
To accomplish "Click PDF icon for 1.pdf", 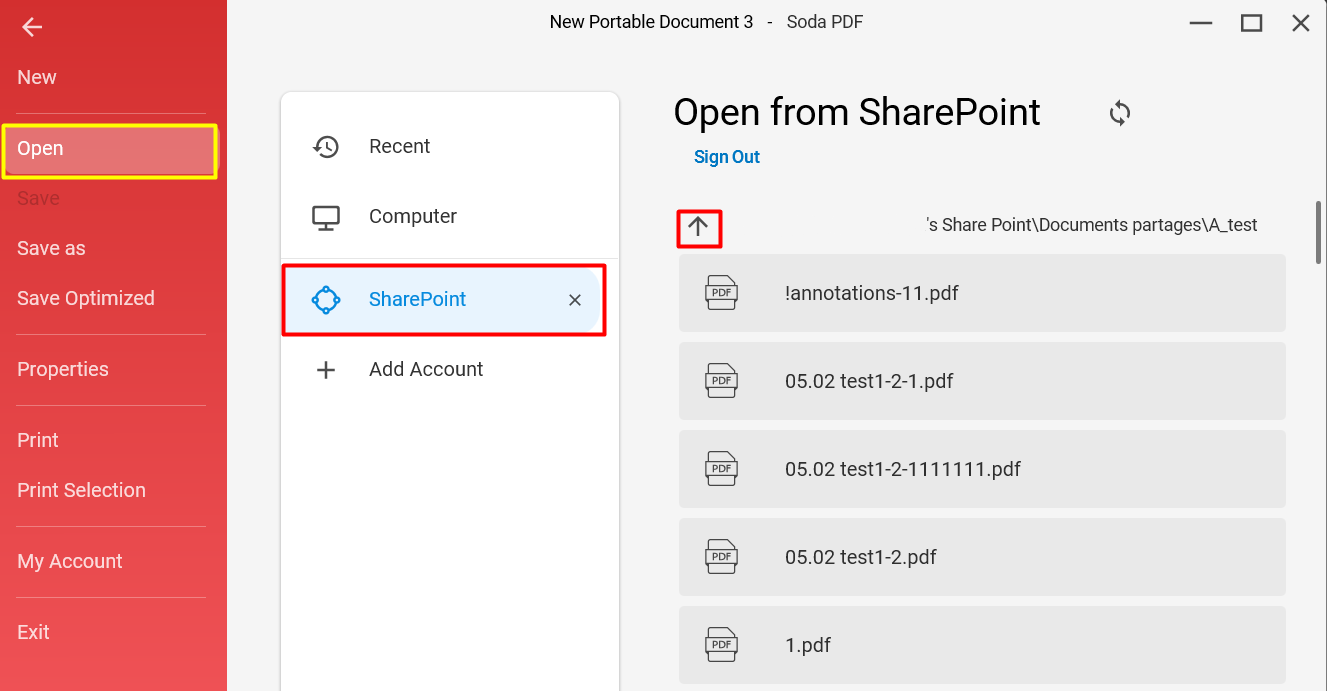I will pyautogui.click(x=722, y=645).
